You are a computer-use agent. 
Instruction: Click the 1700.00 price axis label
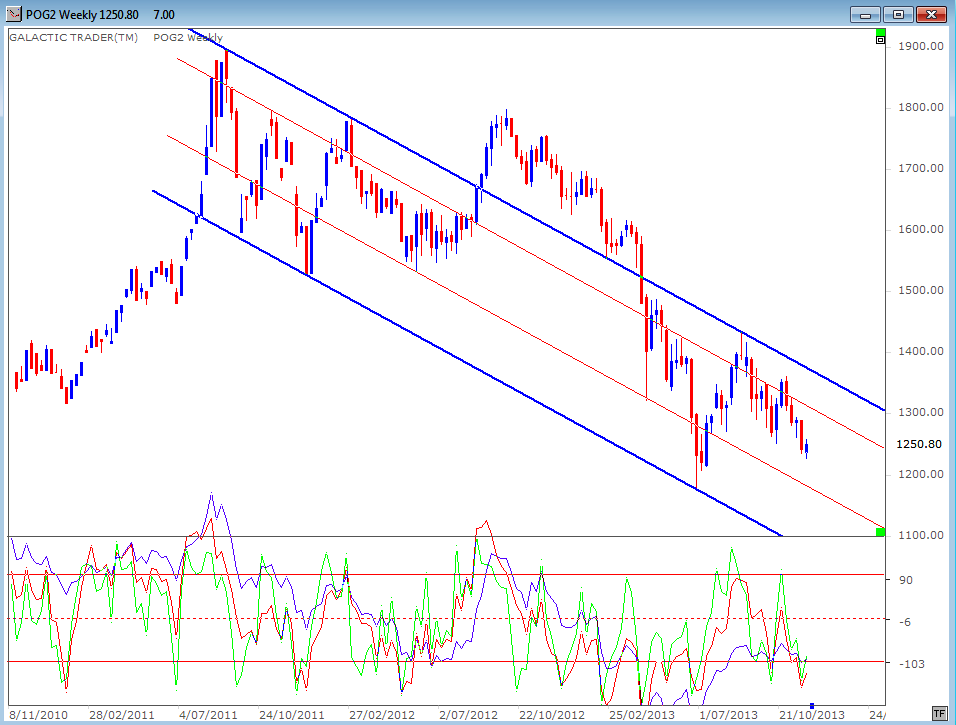[921, 168]
